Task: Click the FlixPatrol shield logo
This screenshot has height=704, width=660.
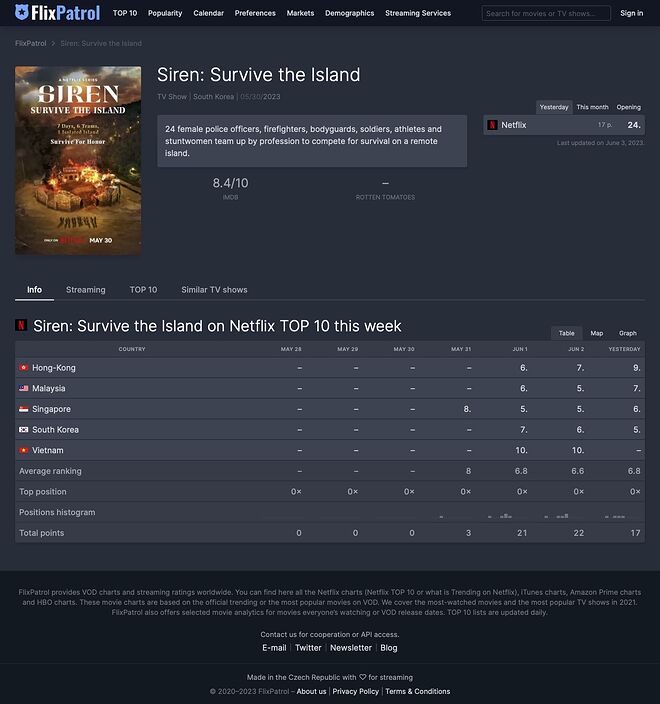Action: (22, 12)
